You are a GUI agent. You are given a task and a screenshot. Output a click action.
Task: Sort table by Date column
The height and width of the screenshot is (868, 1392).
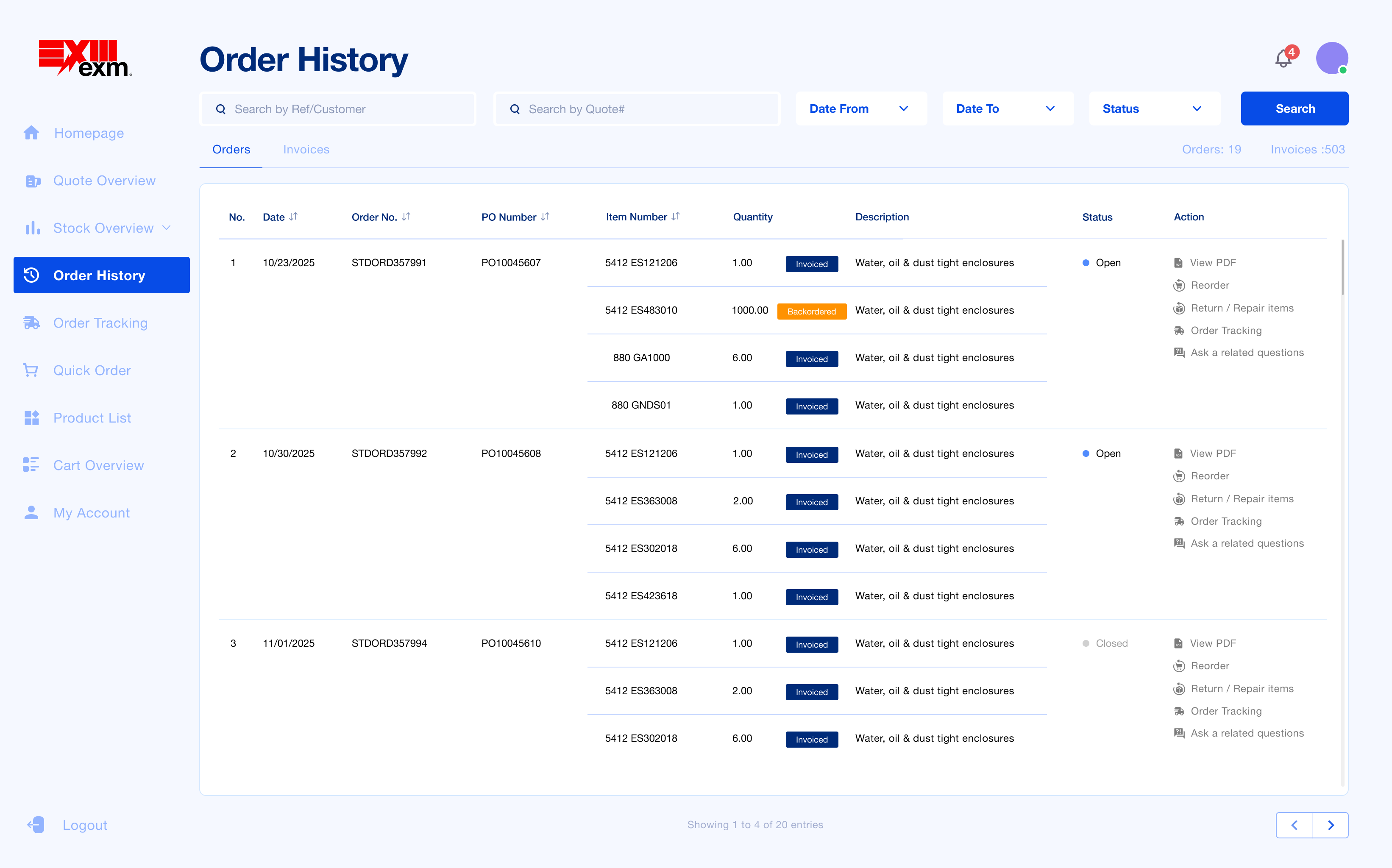point(293,217)
